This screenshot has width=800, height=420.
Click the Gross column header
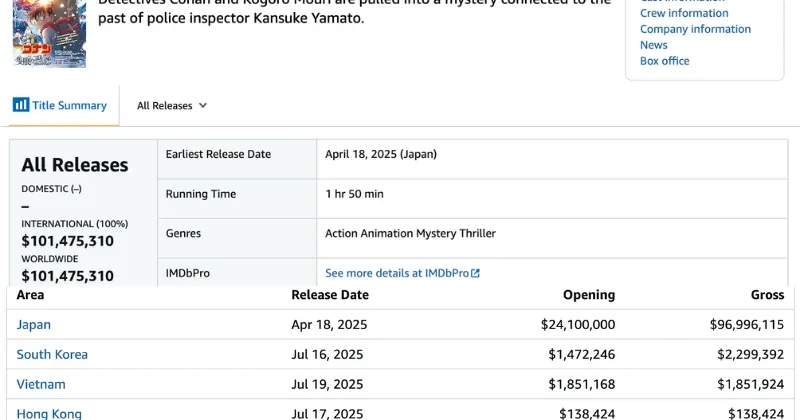pos(767,295)
